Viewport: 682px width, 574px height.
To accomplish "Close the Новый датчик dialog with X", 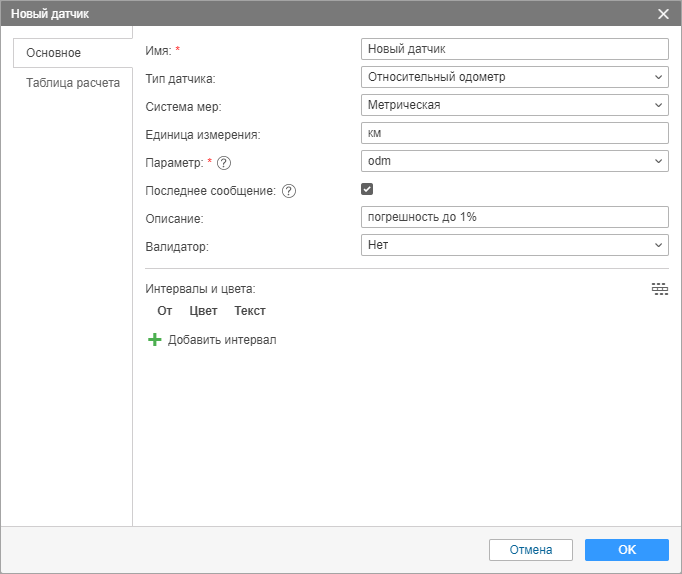I will 663,14.
